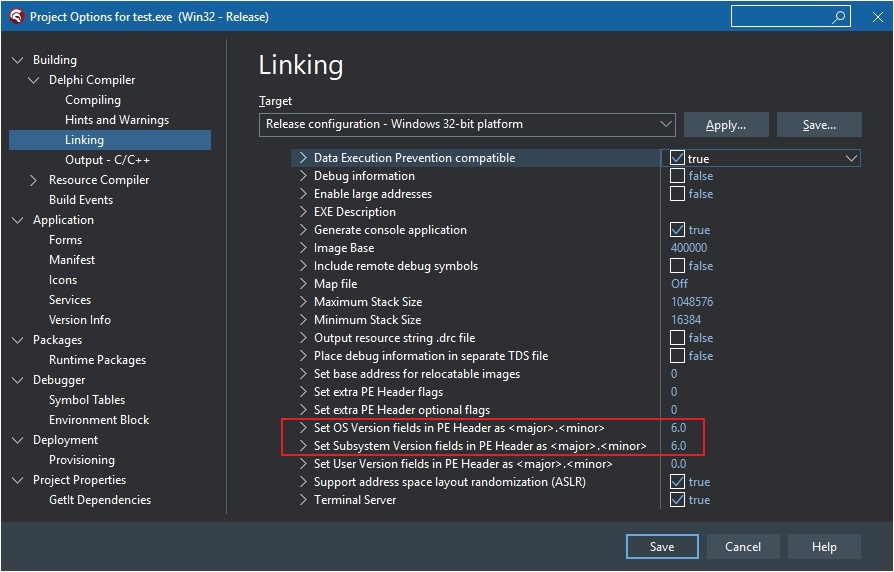Toggle Data Execution Prevention compatible checkbox
Screen dimensions: 894x572
677,158
